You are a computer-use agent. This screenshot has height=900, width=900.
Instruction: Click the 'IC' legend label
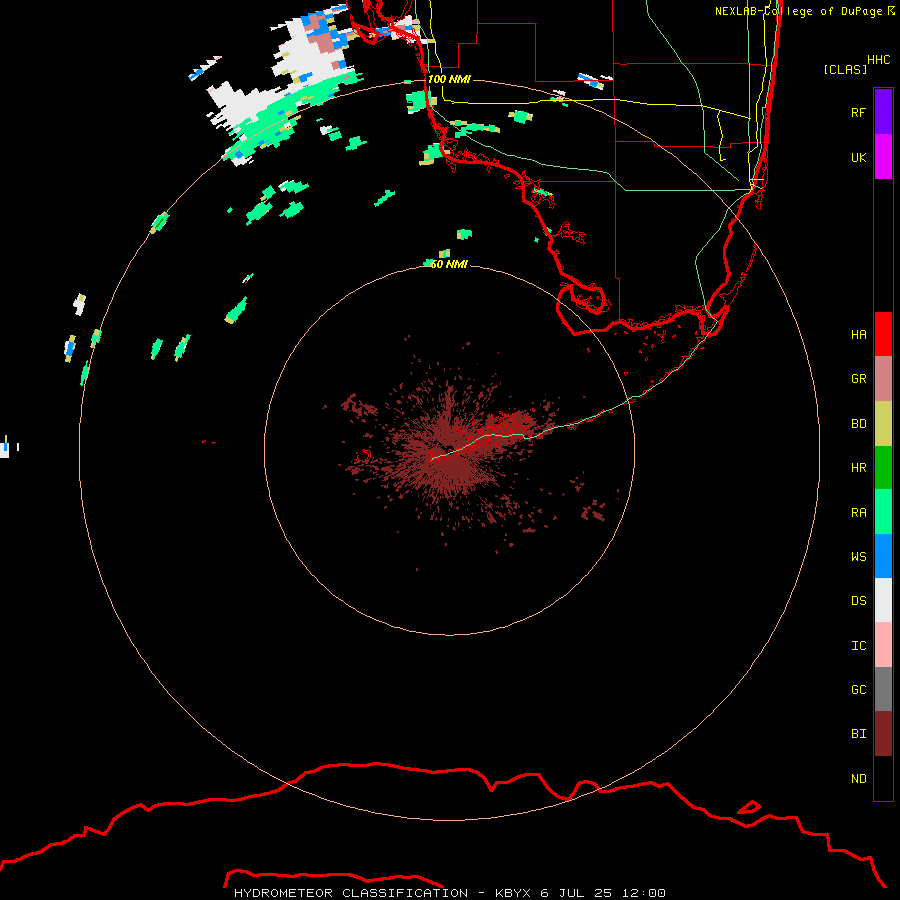[x=858, y=646]
